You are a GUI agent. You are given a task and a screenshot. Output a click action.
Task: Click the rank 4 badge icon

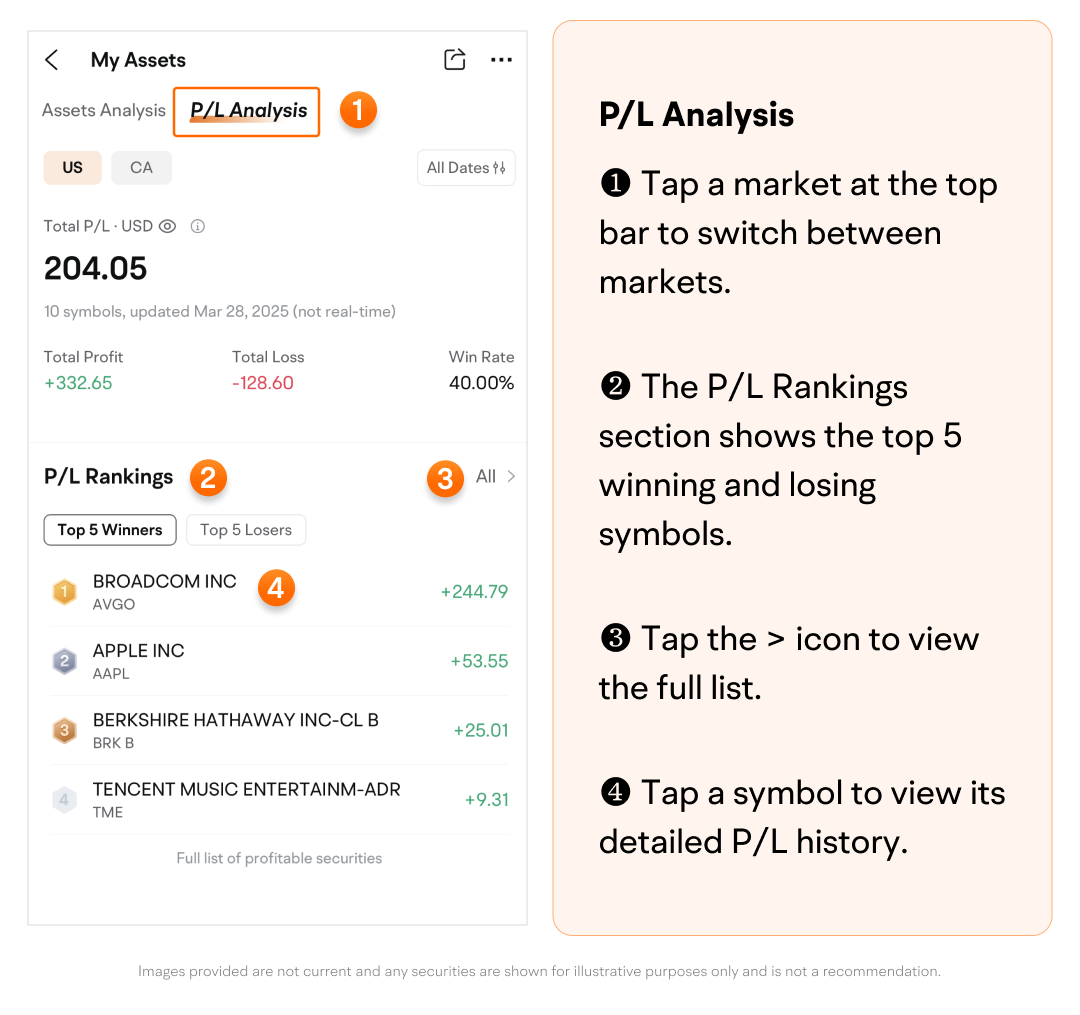pyautogui.click(x=65, y=800)
